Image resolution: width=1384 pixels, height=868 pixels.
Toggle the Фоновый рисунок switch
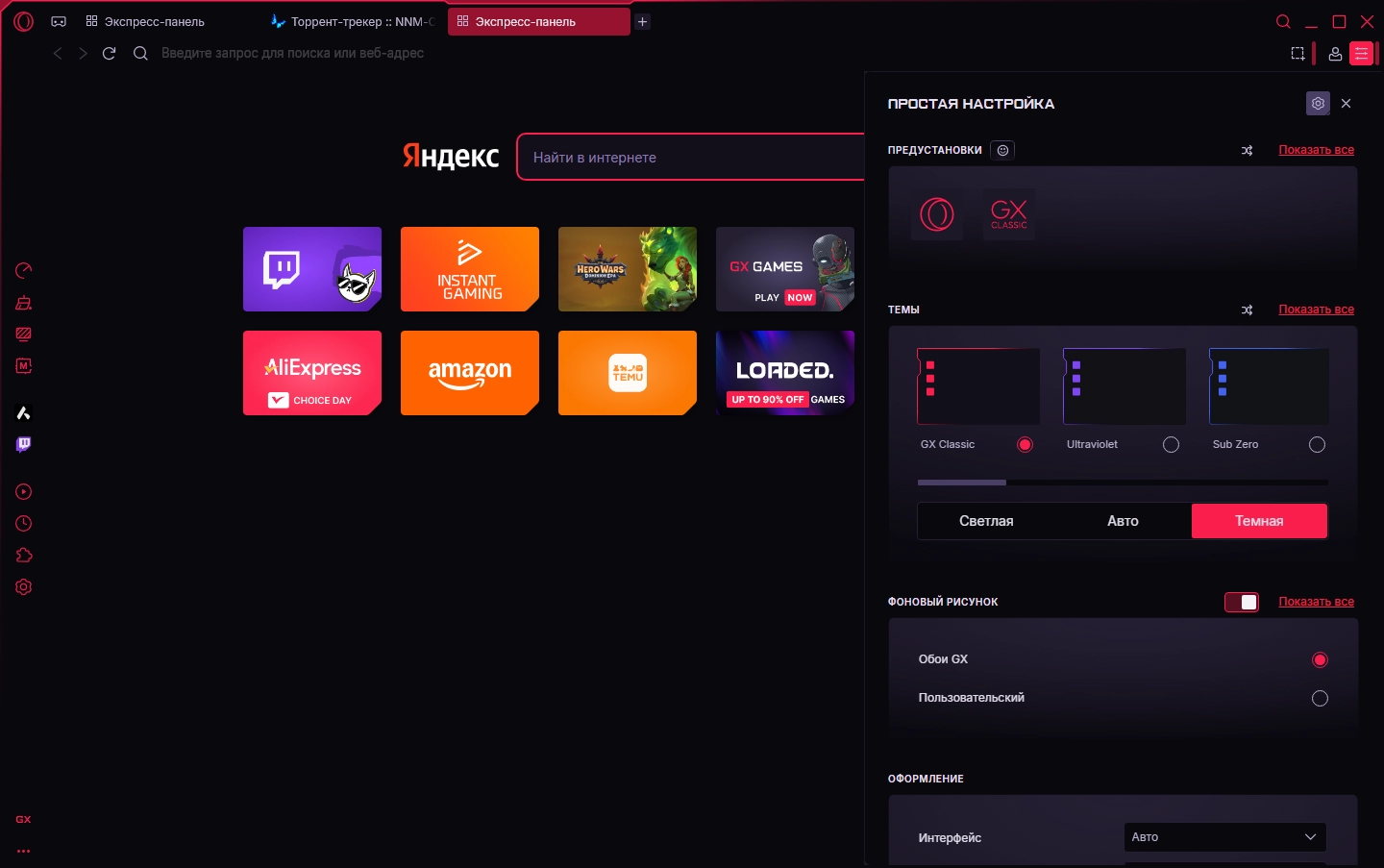pyautogui.click(x=1242, y=602)
